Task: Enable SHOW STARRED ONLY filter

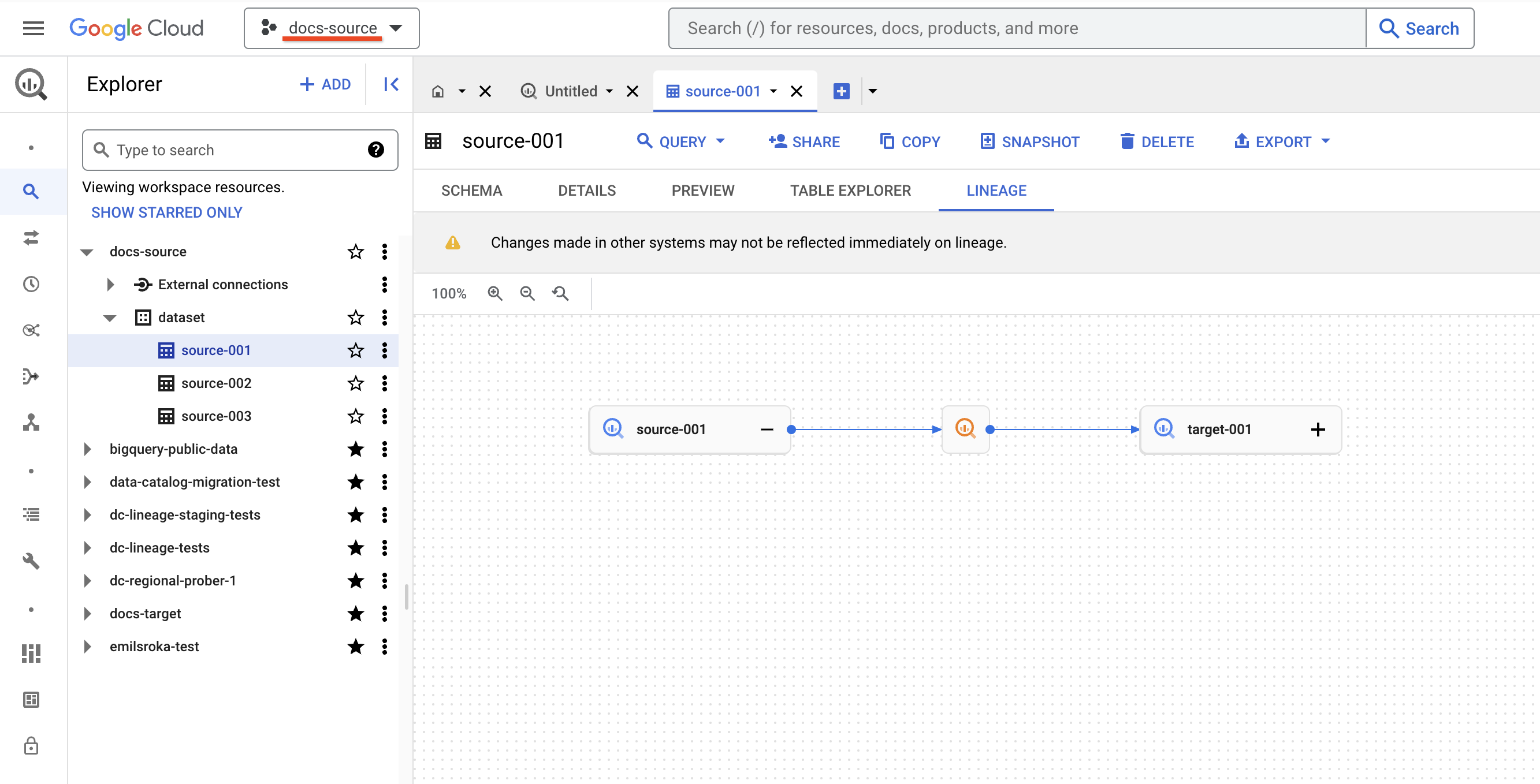Action: 166,212
